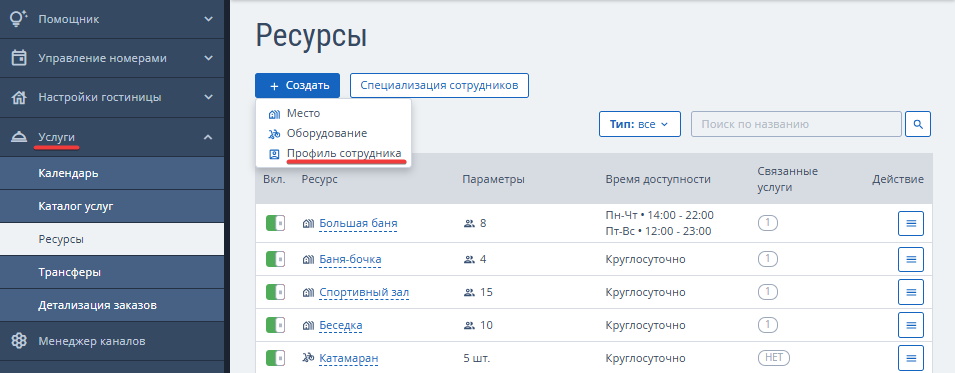Click the Услуги service bell icon

19,137
